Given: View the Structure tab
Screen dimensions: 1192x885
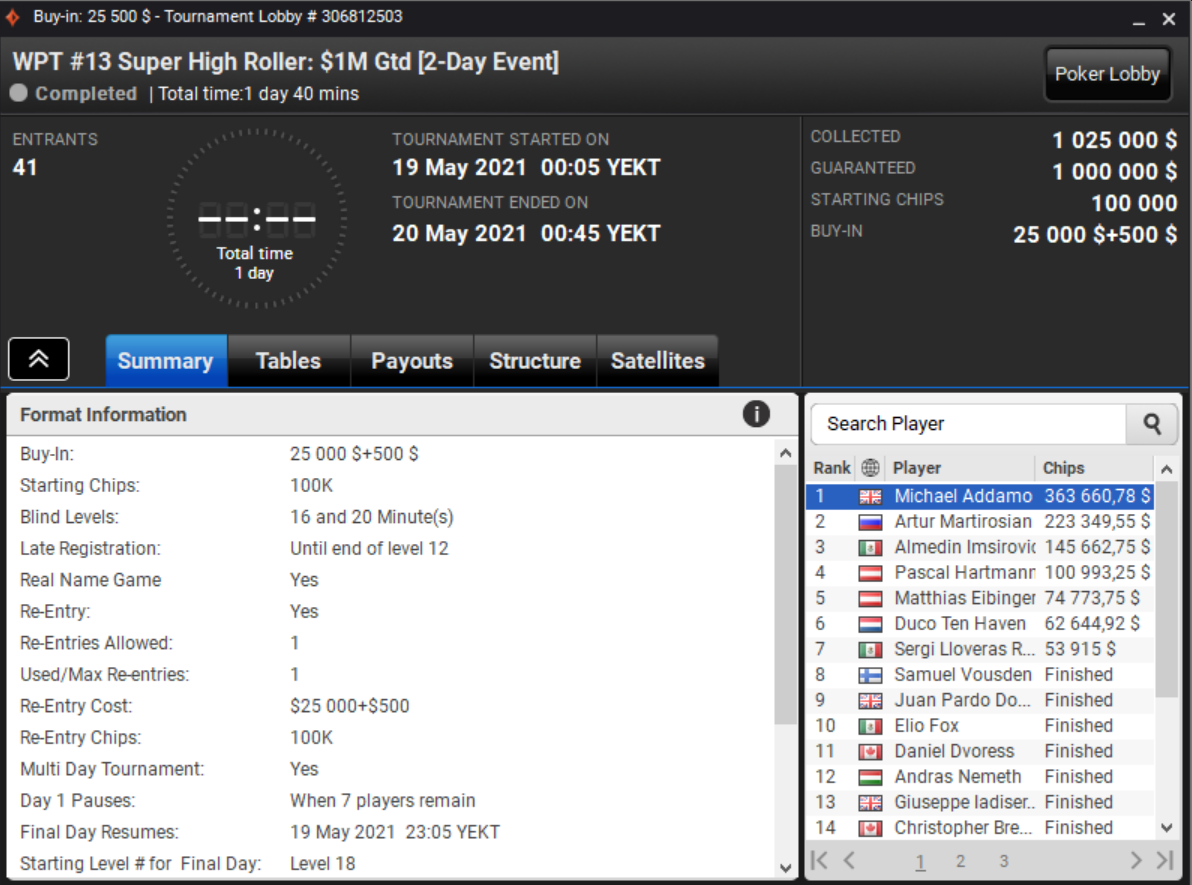Looking at the screenshot, I should 535,361.
